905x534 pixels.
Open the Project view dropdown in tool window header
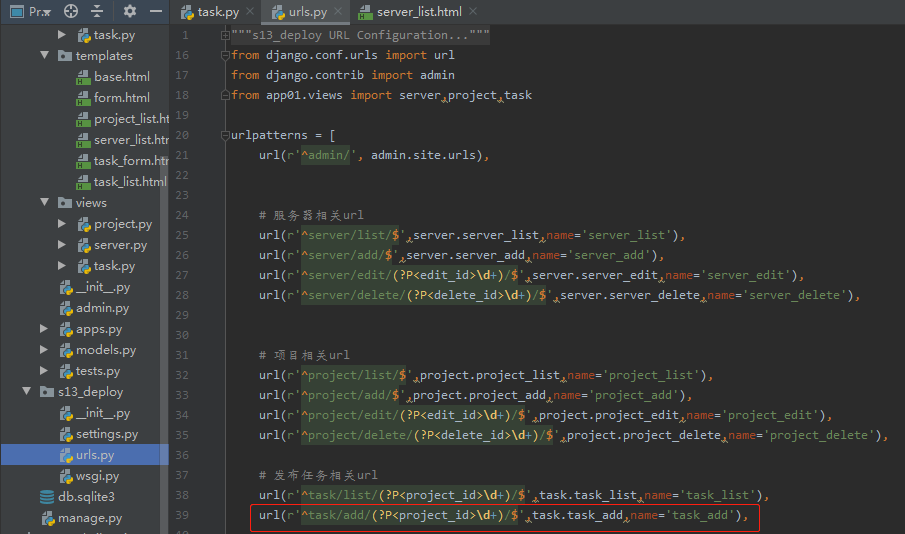(31, 11)
